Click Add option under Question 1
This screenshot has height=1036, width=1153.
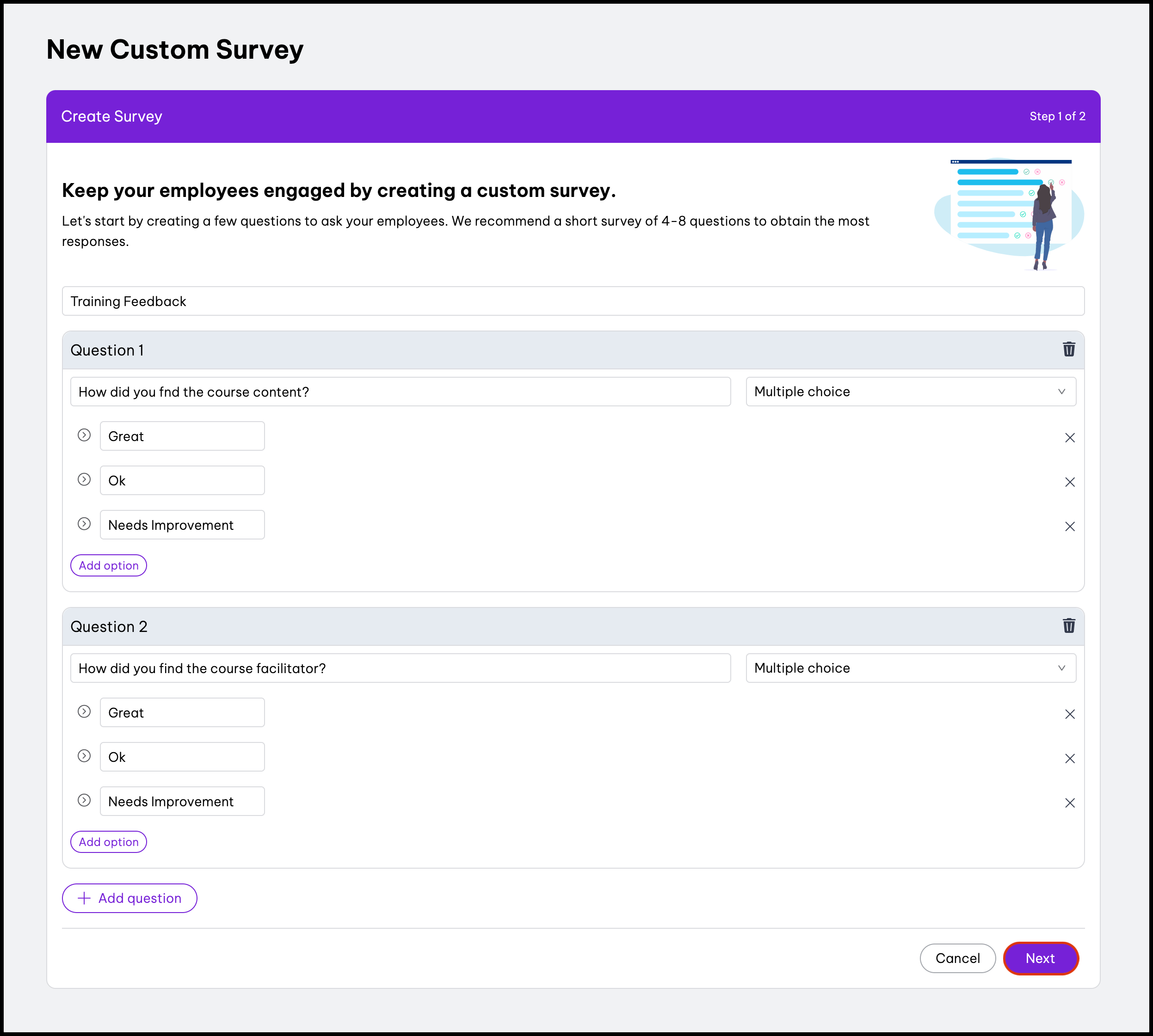tap(109, 566)
